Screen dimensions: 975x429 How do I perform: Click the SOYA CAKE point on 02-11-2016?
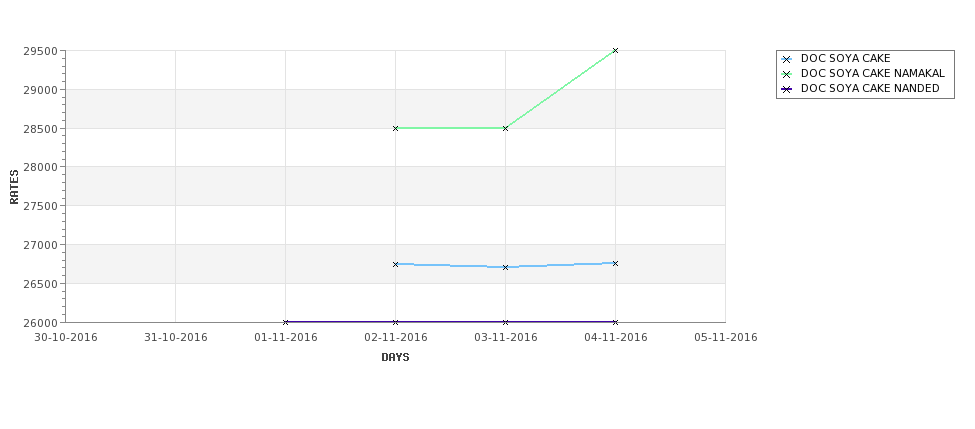tap(395, 264)
